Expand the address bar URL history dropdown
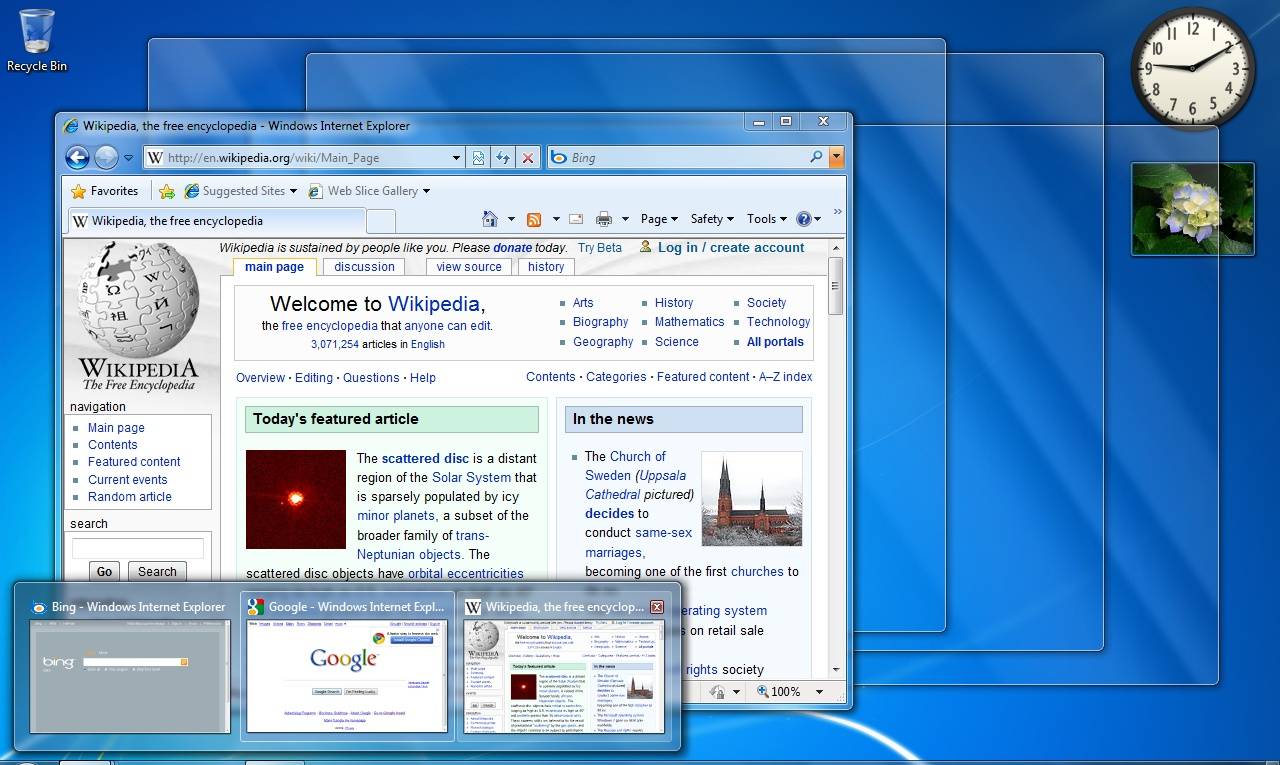Screen dimensions: 1280x765 click(456, 157)
